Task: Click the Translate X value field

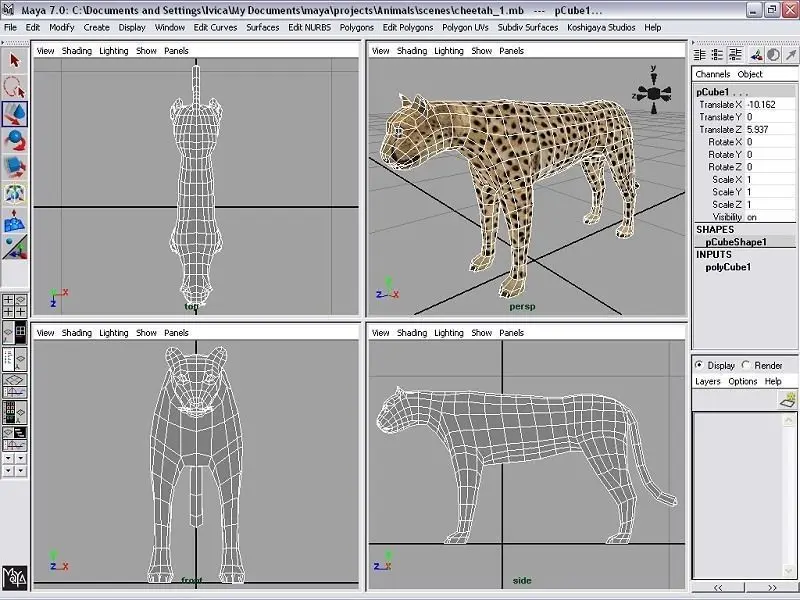Action: pyautogui.click(x=770, y=105)
